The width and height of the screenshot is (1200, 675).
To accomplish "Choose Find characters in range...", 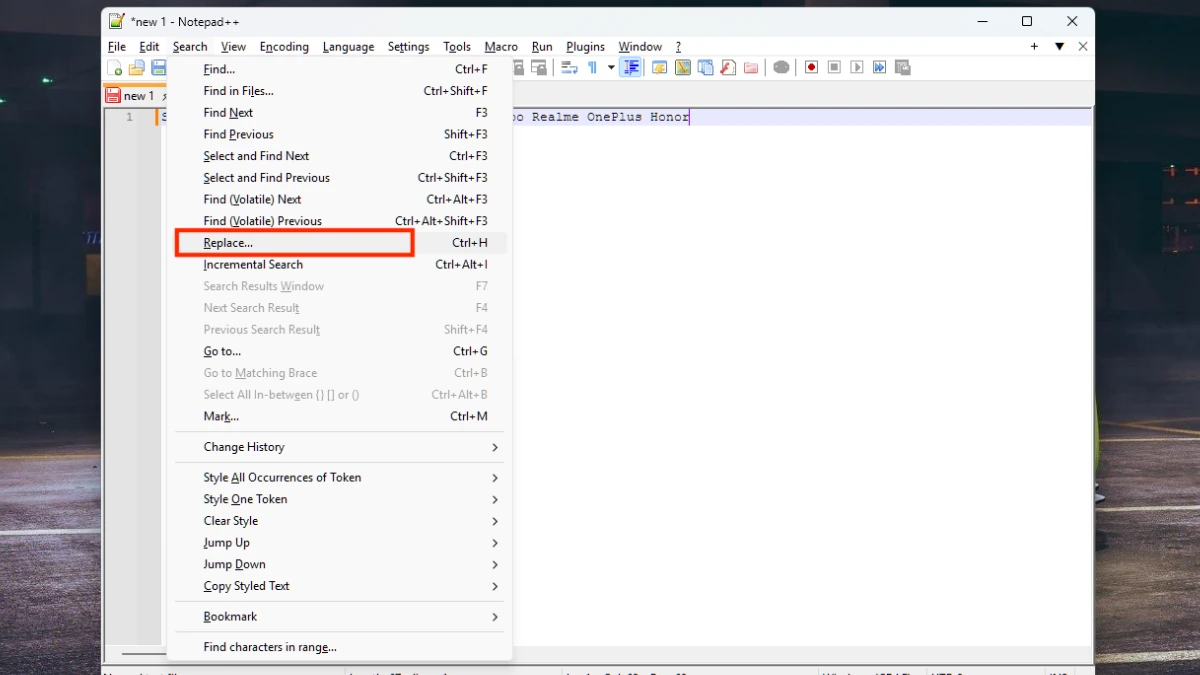I will click(340, 647).
